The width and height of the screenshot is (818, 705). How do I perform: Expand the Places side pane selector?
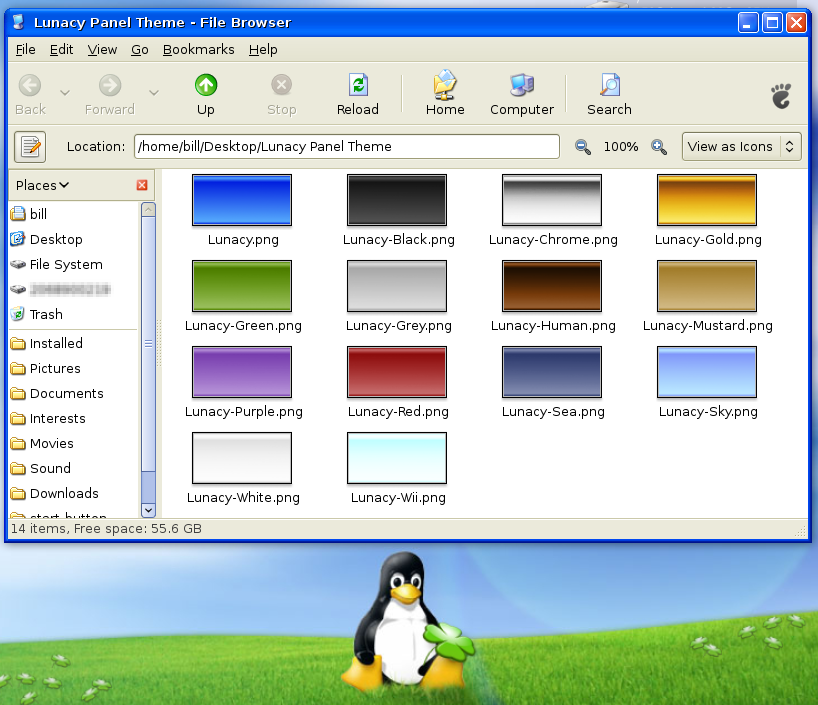(x=42, y=185)
